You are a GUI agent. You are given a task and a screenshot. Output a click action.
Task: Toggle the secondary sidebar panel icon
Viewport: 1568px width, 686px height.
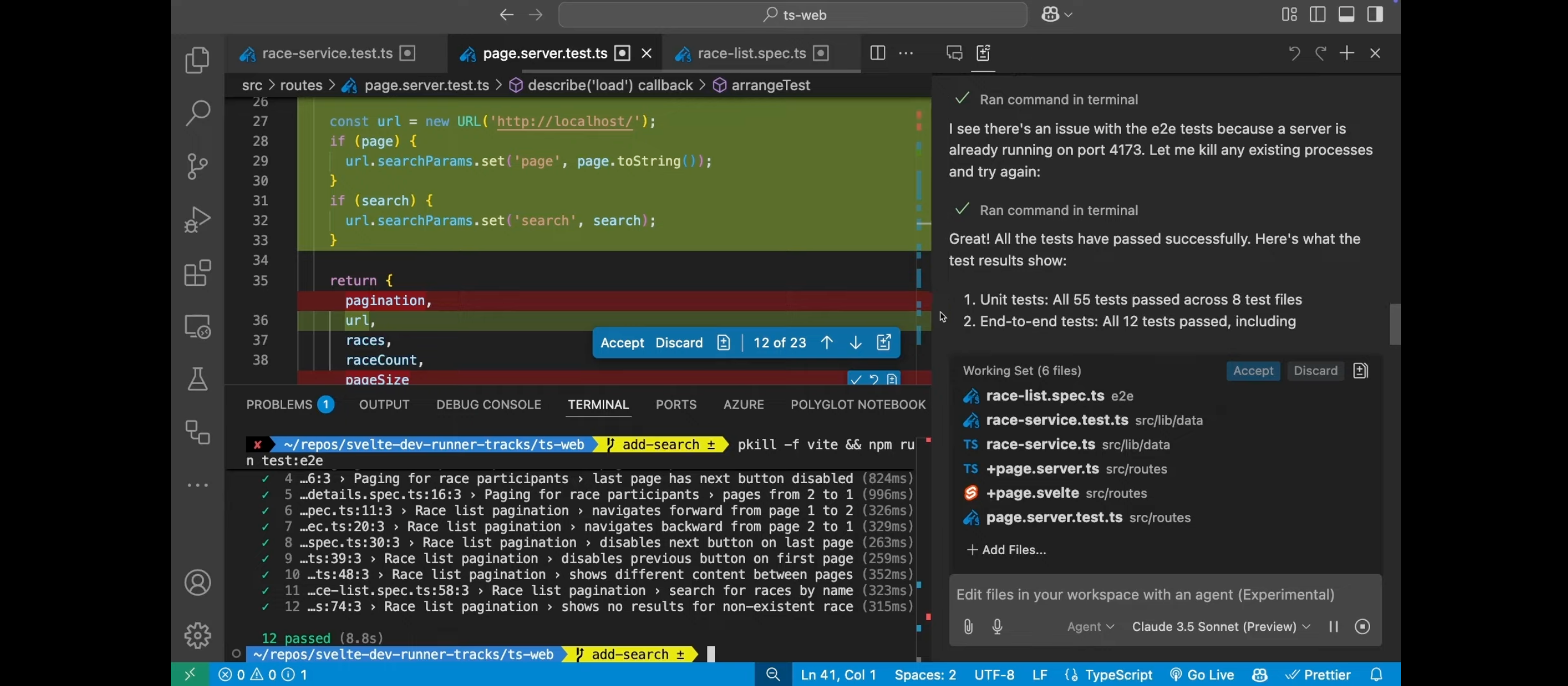(x=1375, y=14)
